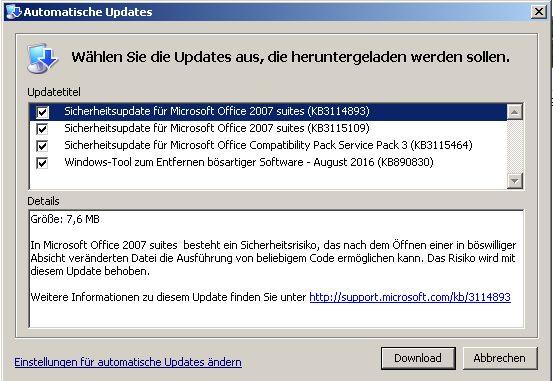Select the Compatibility Pack KB3115464 list row
The width and height of the screenshot is (553, 381).
[x=268, y=145]
